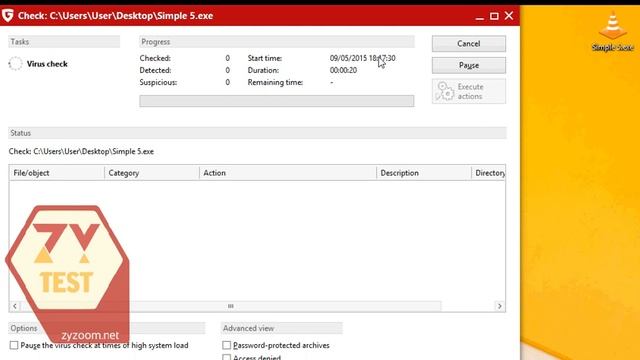Click the Suspicious count value
Screen dimensions: 640x360
point(227,82)
